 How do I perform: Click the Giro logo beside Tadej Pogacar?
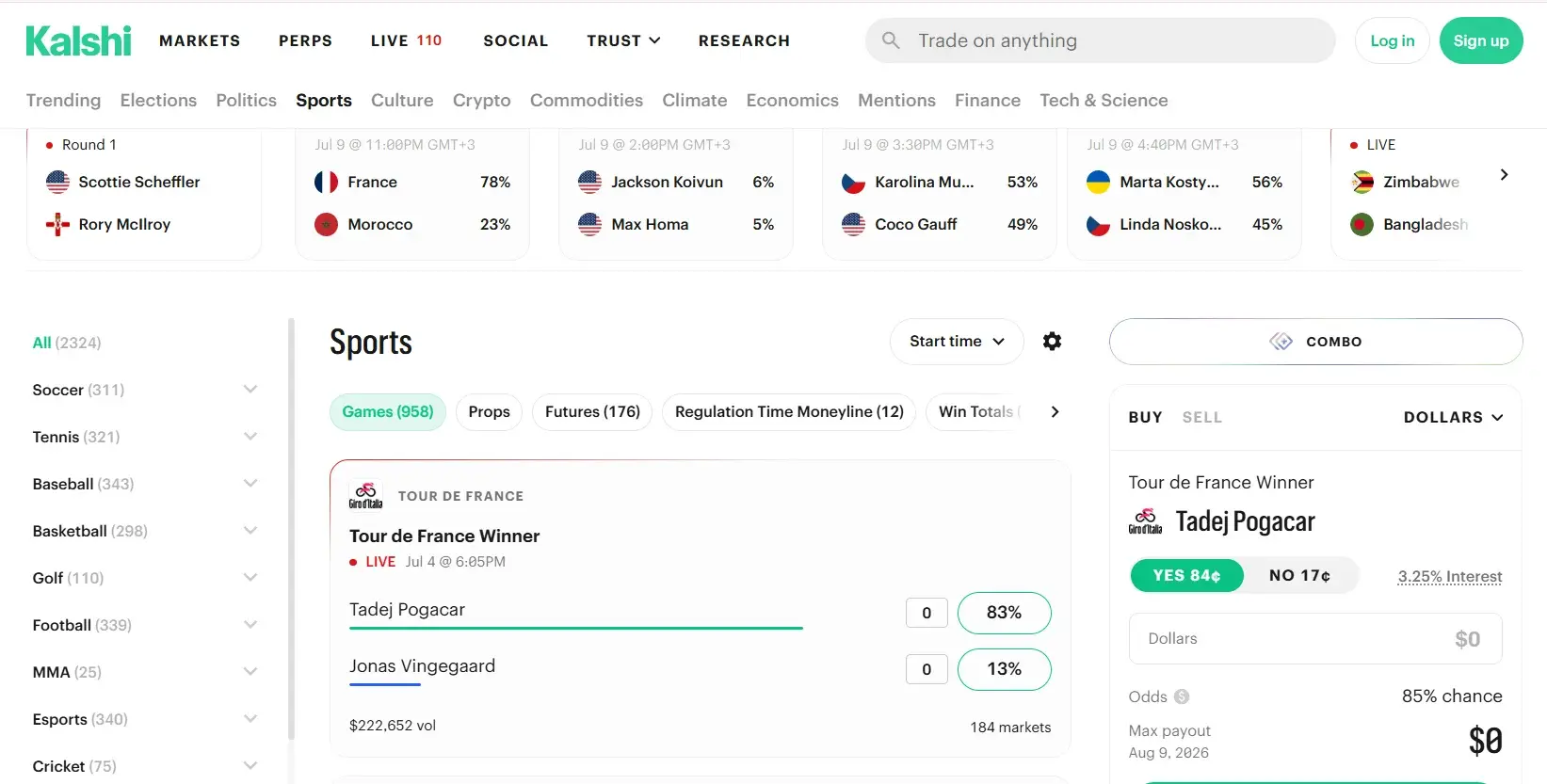pyautogui.click(x=1146, y=521)
